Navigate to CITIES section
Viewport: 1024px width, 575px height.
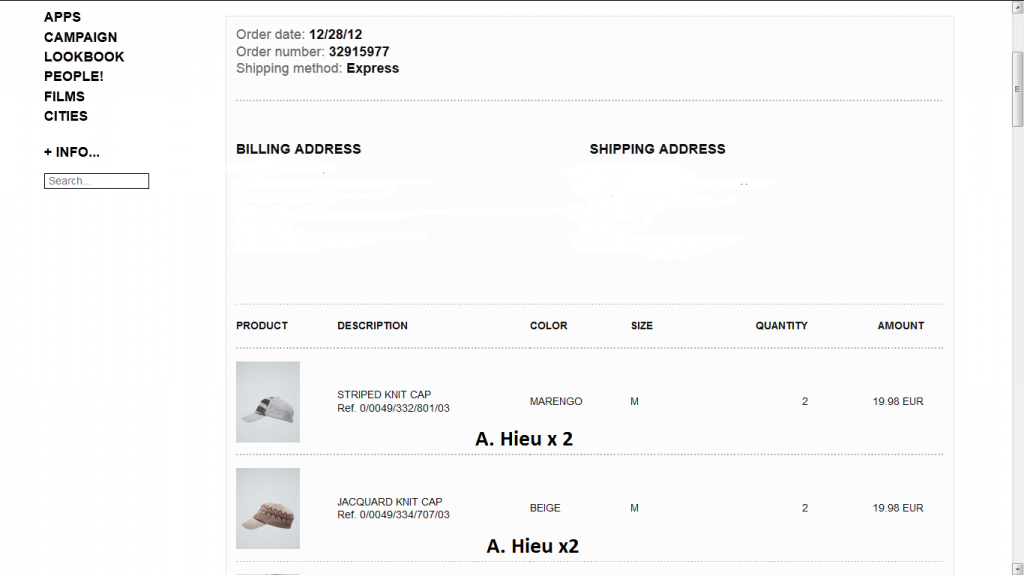66,116
